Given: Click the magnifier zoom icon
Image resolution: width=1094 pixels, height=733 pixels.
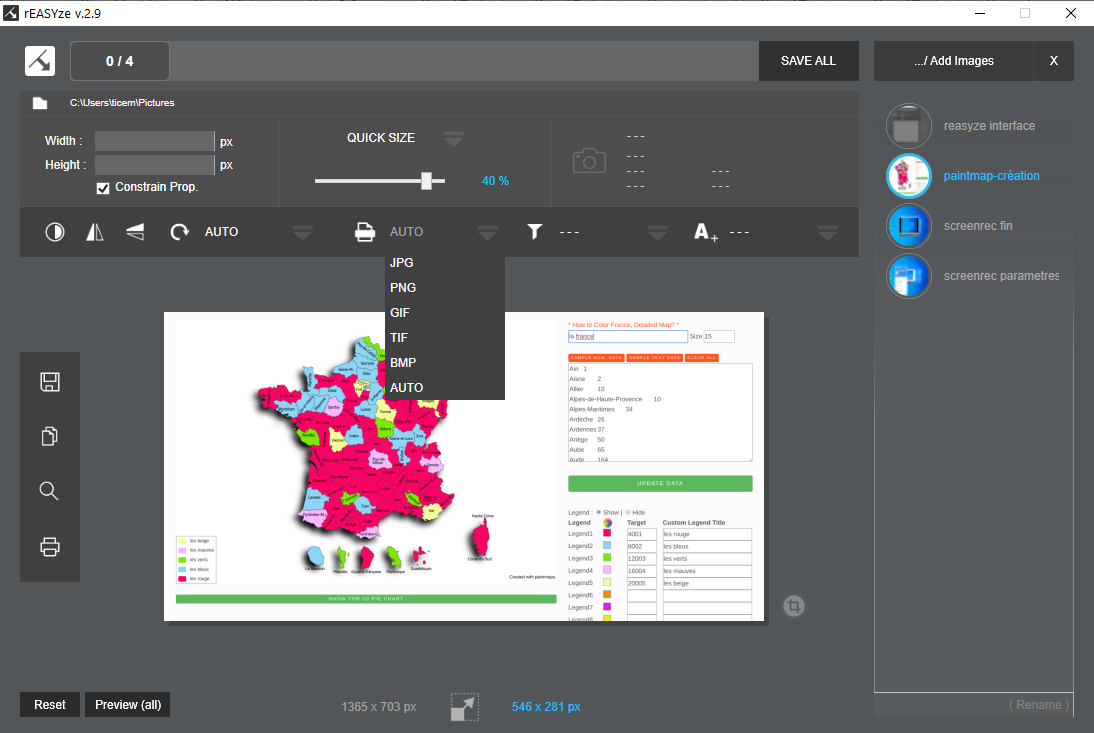Looking at the screenshot, I should coord(49,491).
